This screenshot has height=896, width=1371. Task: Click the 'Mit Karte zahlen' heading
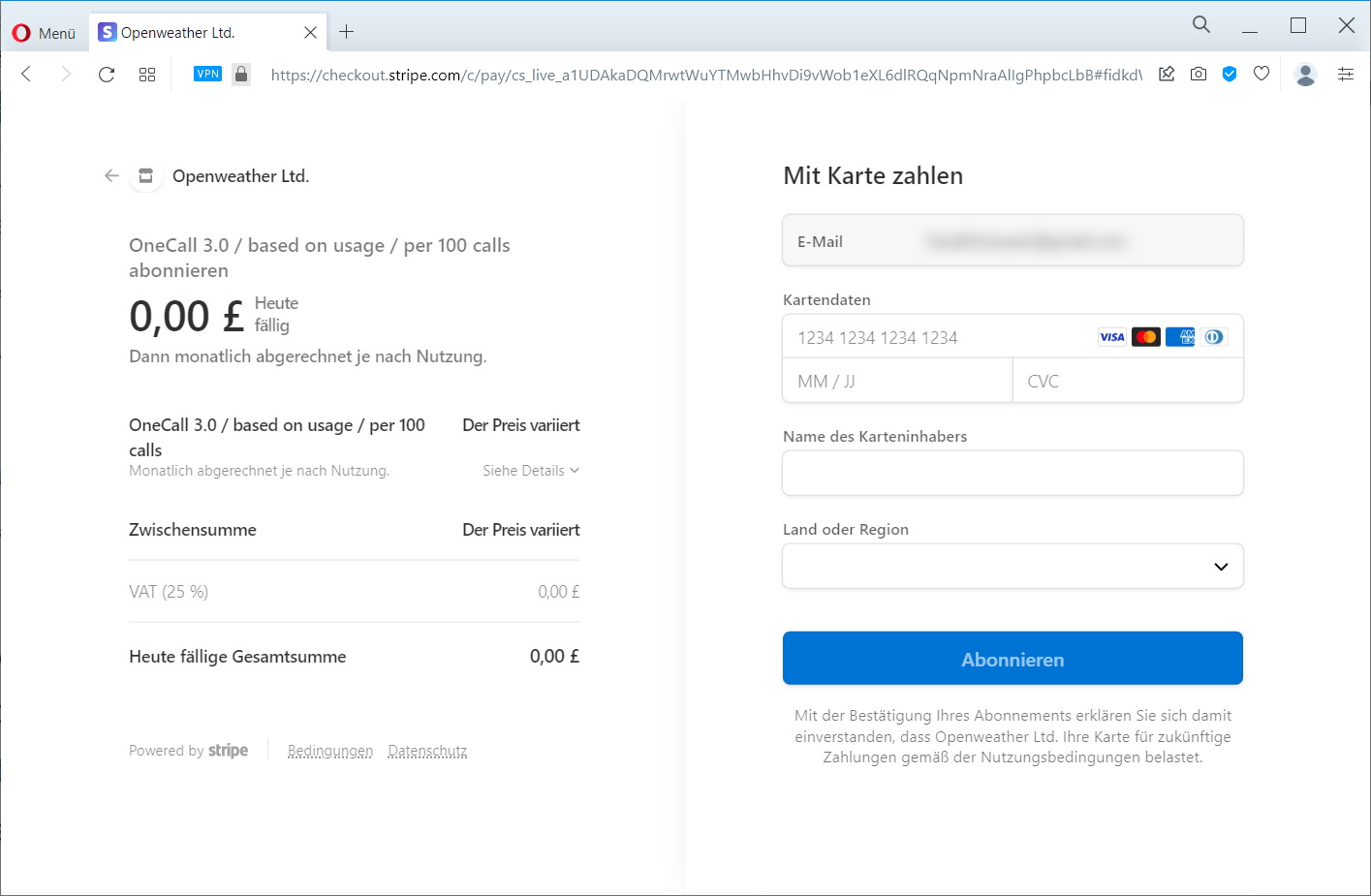click(x=873, y=176)
